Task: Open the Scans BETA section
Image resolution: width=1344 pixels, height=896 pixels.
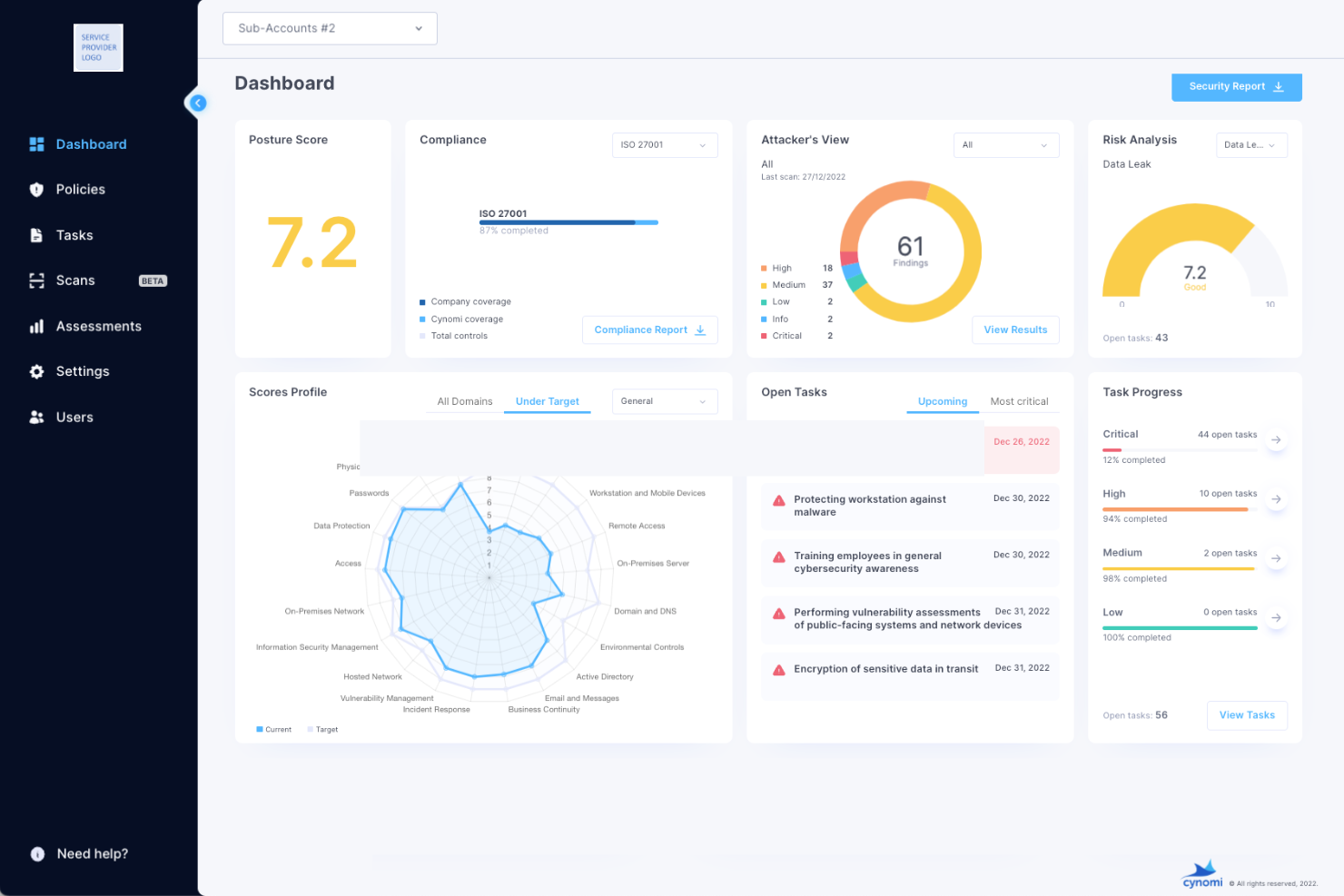Action: 76,280
